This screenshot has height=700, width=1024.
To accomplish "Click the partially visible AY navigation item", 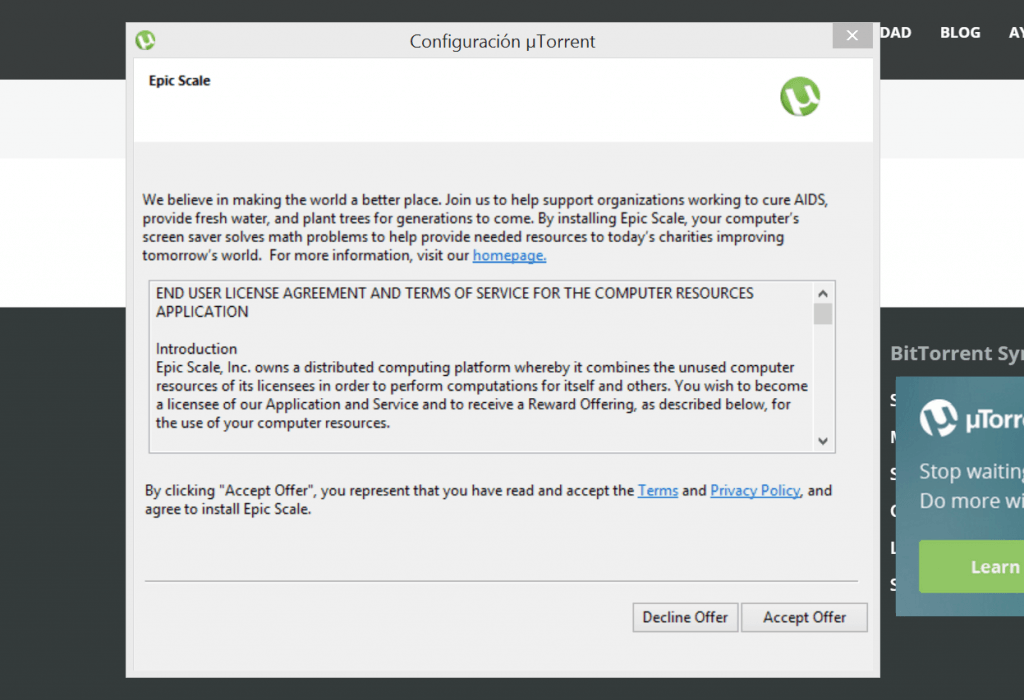I will [1015, 33].
